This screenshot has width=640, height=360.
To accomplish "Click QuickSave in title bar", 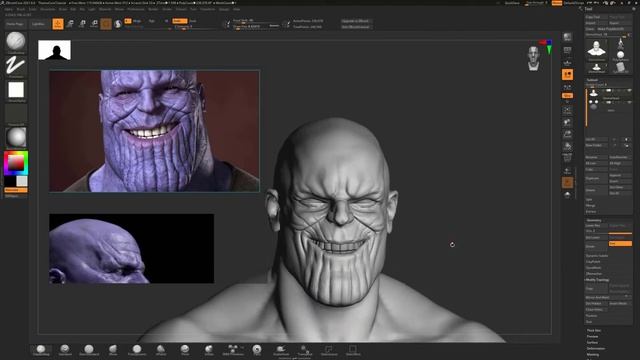I will coord(512,3).
